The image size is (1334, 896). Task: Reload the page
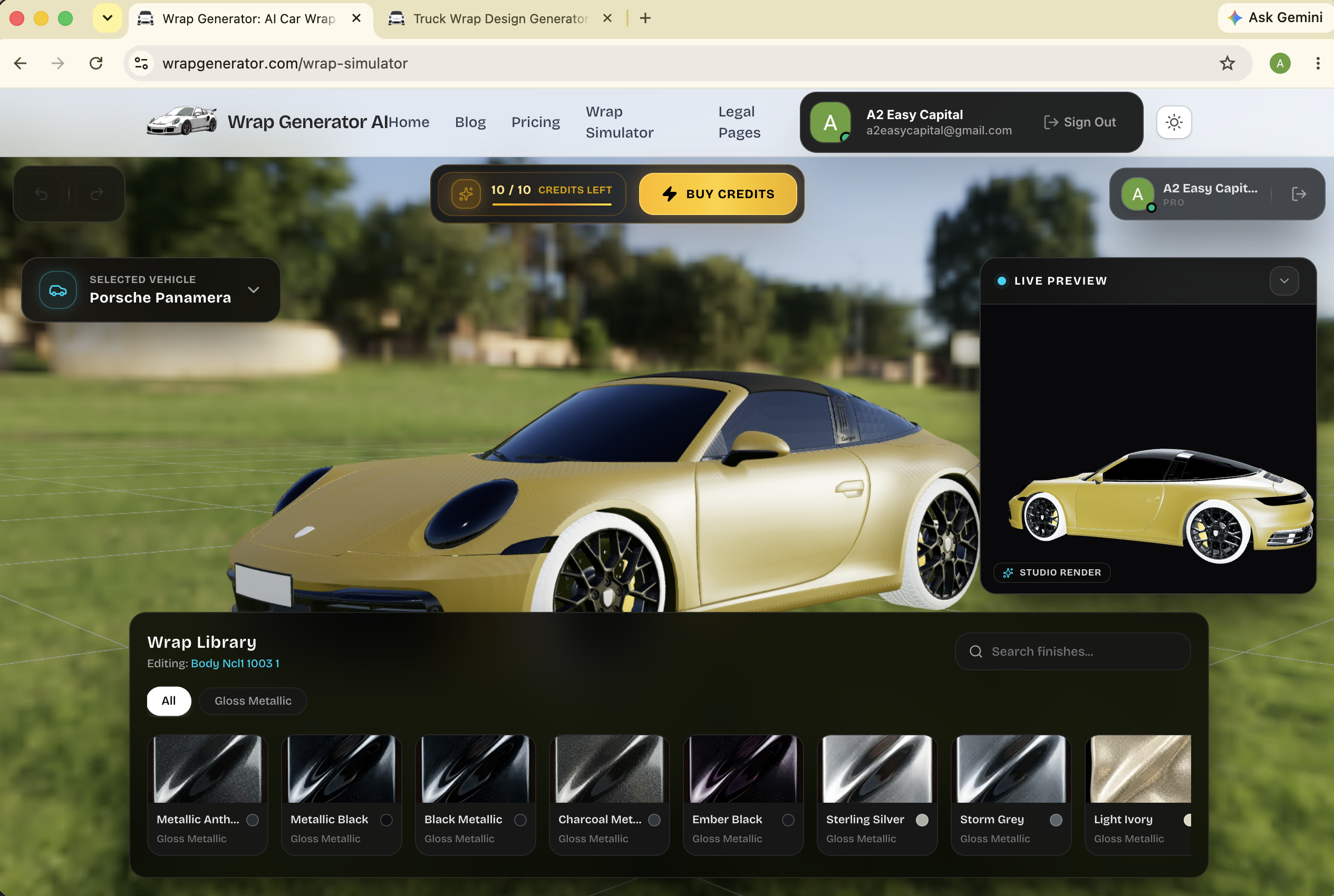point(96,63)
